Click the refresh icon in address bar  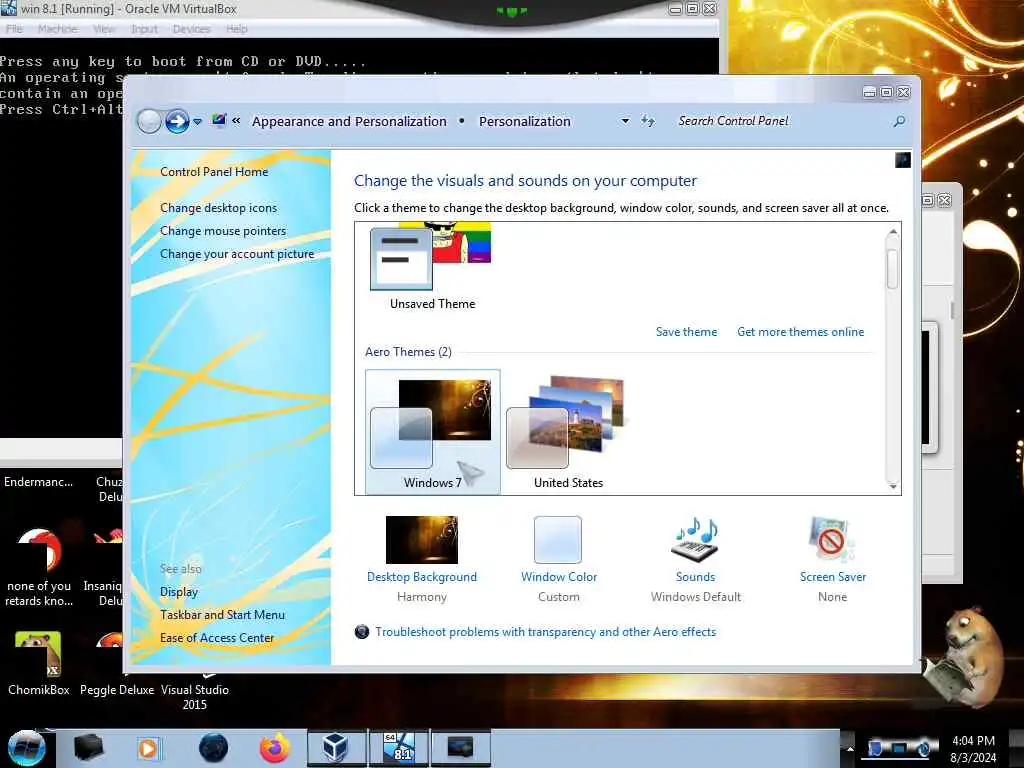point(648,121)
